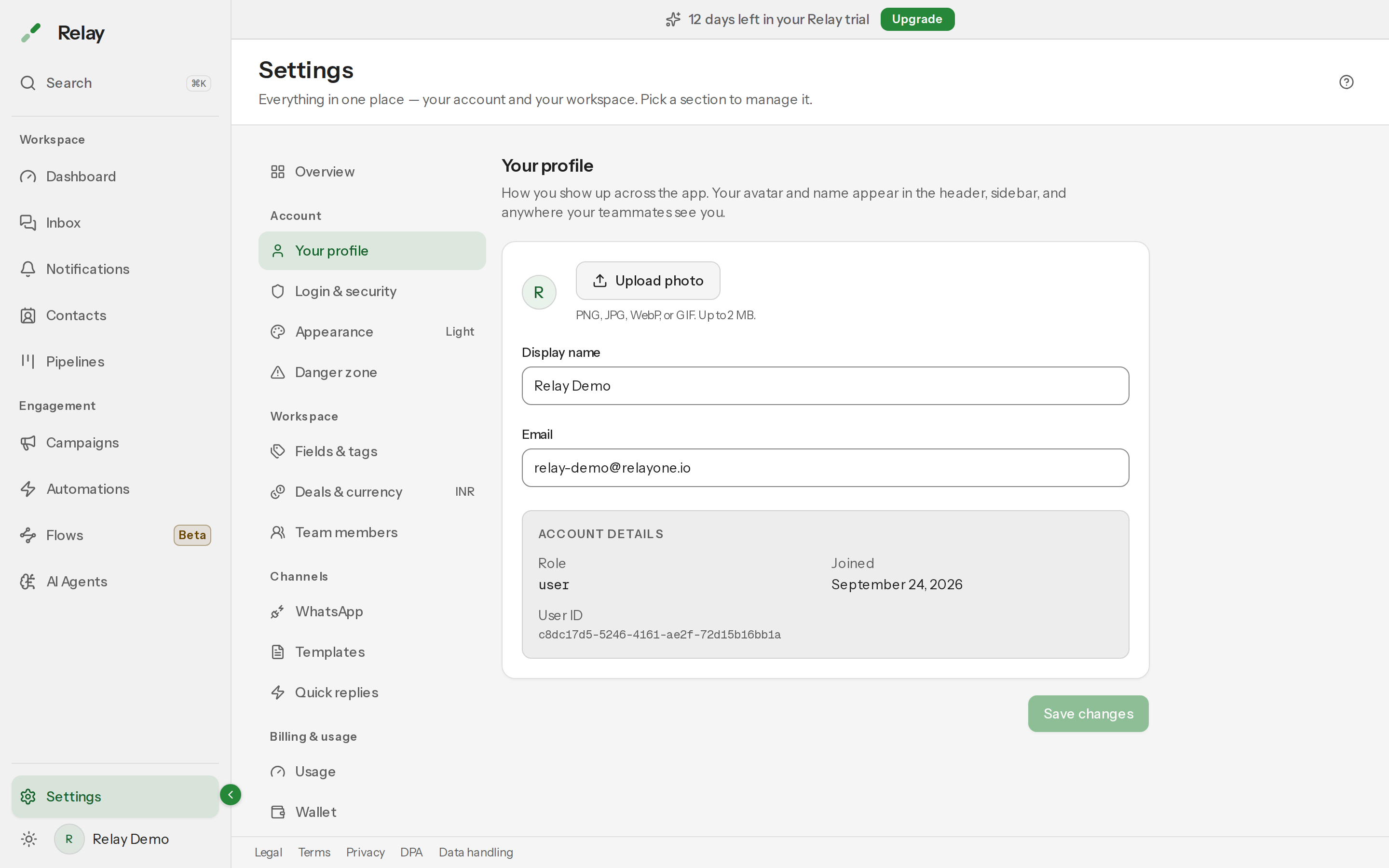The image size is (1389, 868).
Task: Open Team members settings
Action: click(x=372, y=532)
